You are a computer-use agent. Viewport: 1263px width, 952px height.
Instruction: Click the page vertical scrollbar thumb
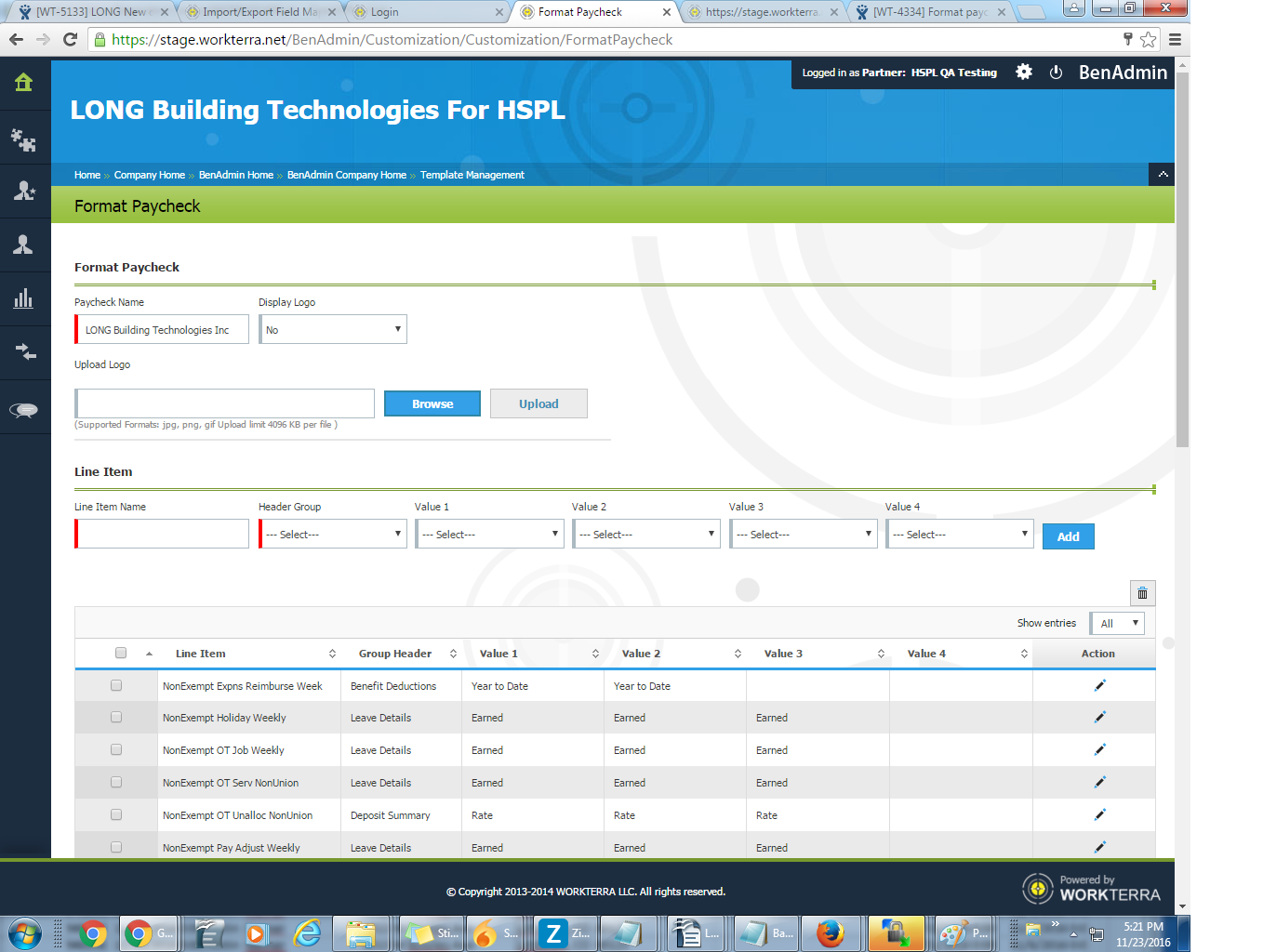coord(1182,260)
